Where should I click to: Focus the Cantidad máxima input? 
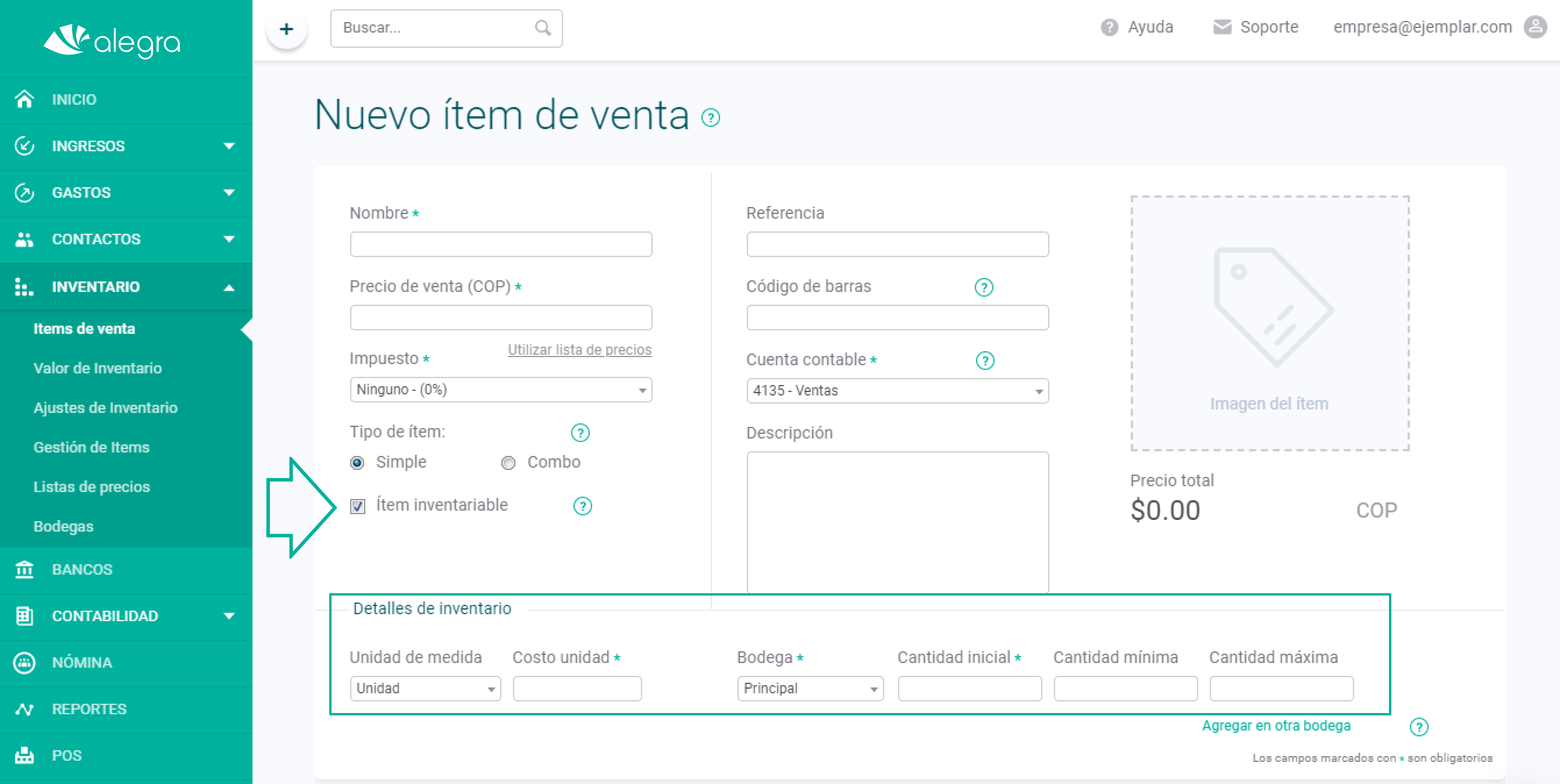click(x=1281, y=688)
